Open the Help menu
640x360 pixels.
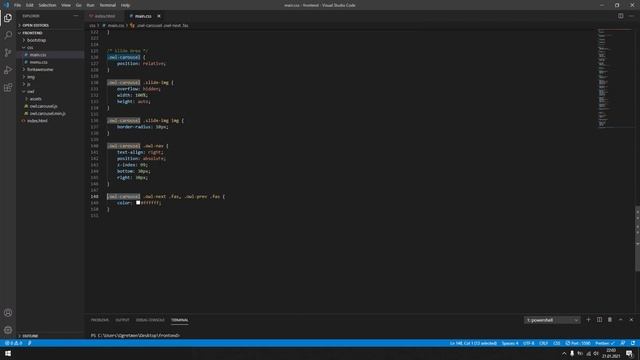pos(125,5)
